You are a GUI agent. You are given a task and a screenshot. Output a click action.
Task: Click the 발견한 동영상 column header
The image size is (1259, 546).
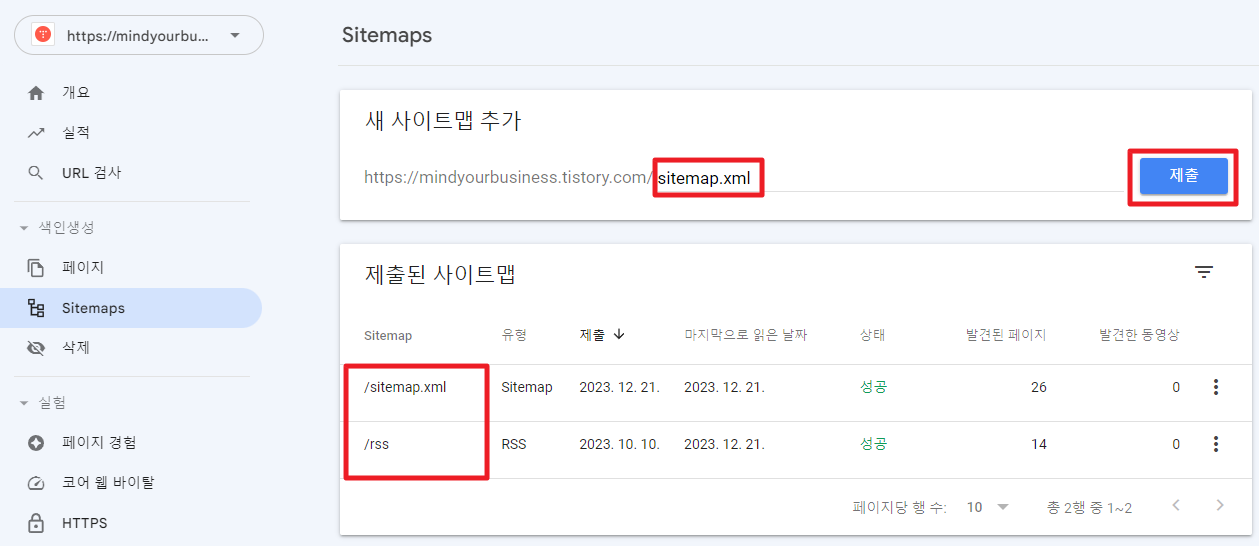(x=1139, y=335)
